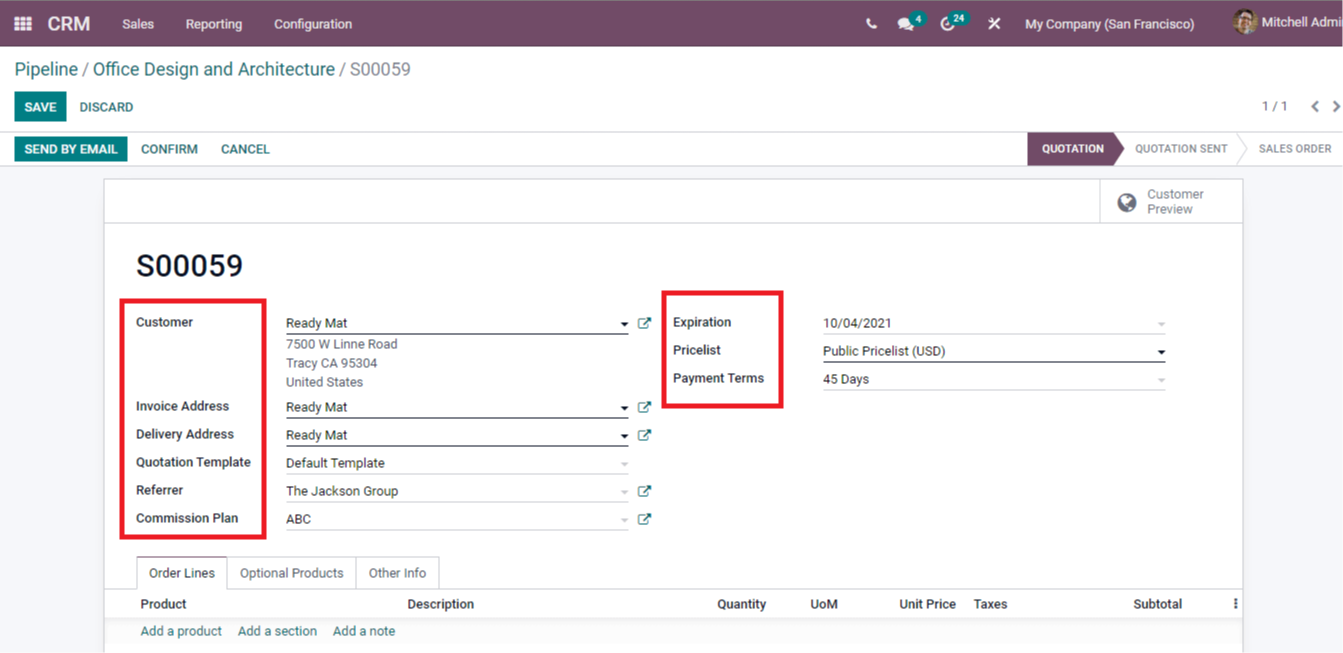Open the Sales menu

click(138, 24)
